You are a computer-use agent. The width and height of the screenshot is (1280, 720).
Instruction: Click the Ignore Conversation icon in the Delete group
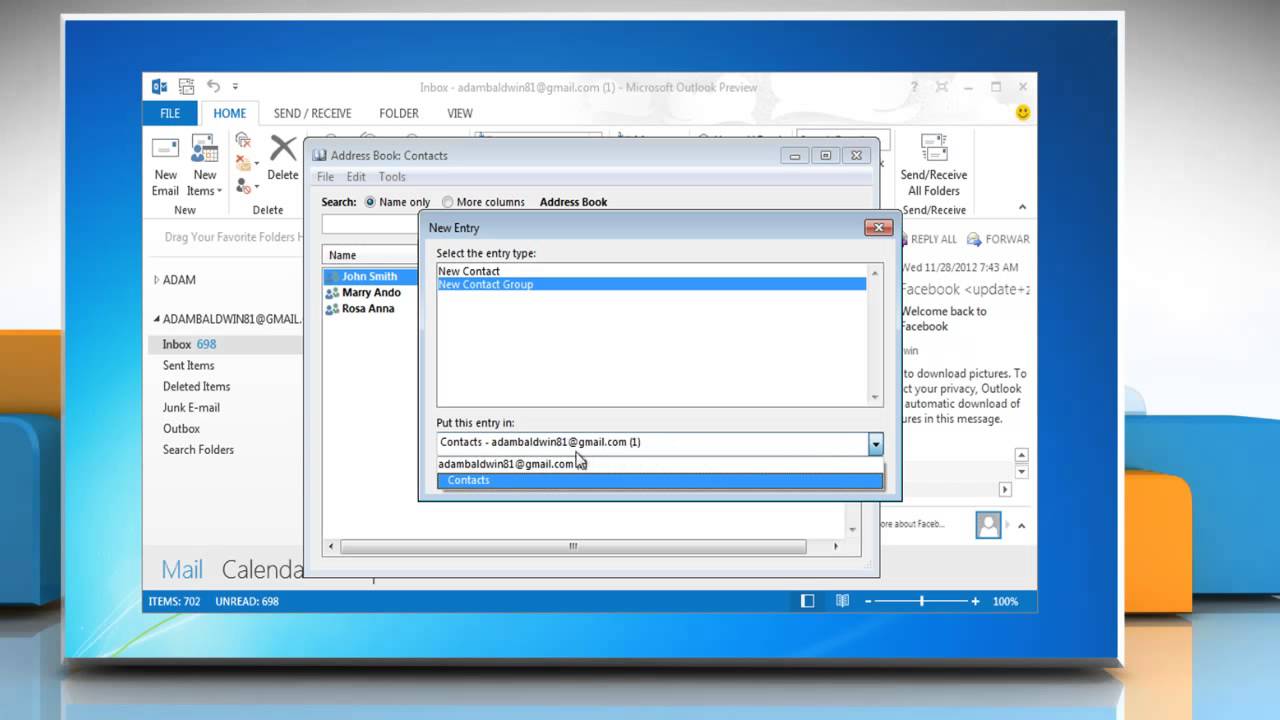tap(243, 141)
